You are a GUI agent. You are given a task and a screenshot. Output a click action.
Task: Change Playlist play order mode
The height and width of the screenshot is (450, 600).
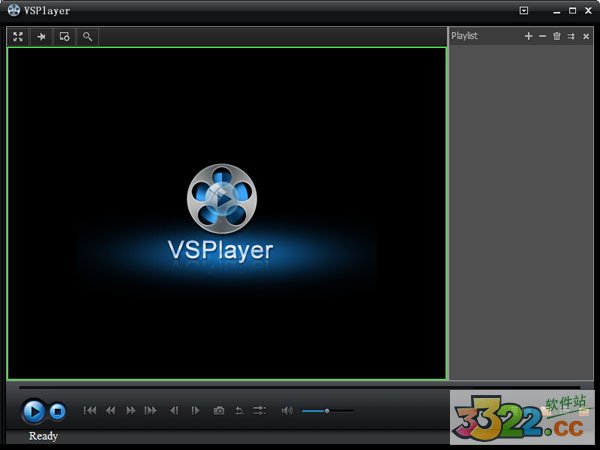coord(571,36)
